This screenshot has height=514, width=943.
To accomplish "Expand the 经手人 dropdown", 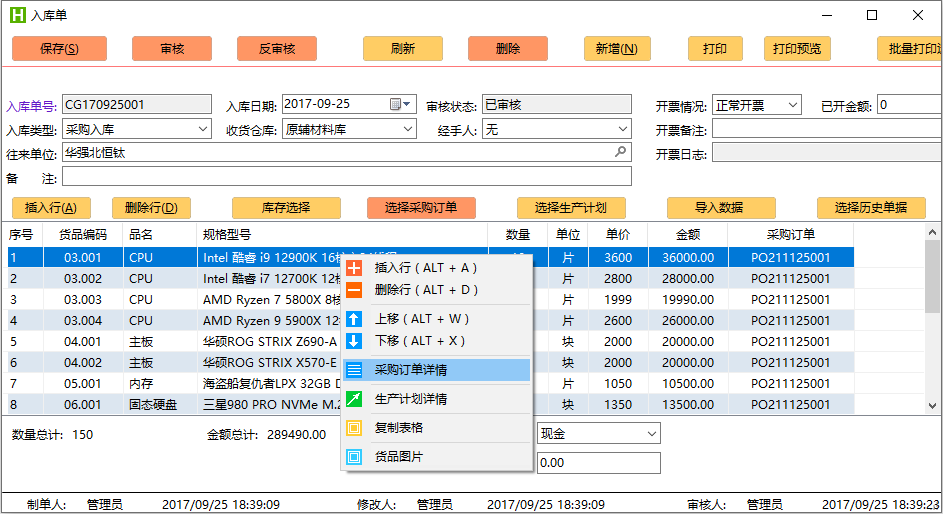I will (623, 129).
